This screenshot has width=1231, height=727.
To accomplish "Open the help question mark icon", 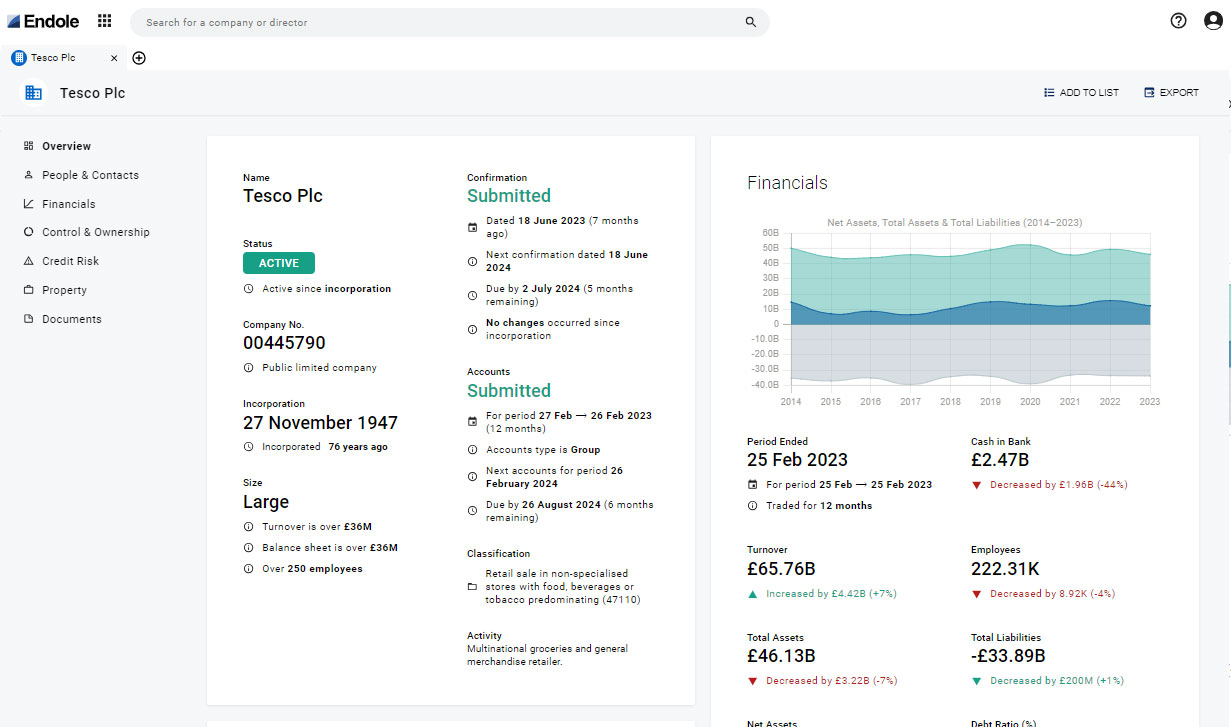I will (x=1178, y=21).
